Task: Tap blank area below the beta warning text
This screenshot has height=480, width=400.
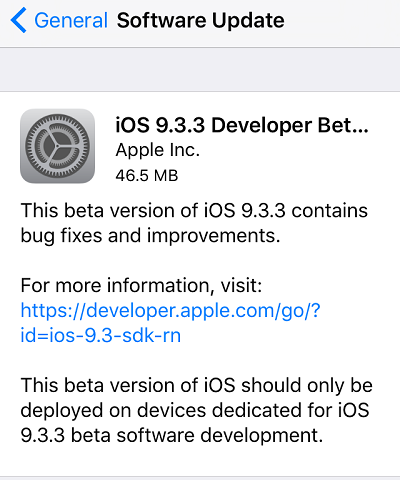Action: tap(200, 462)
